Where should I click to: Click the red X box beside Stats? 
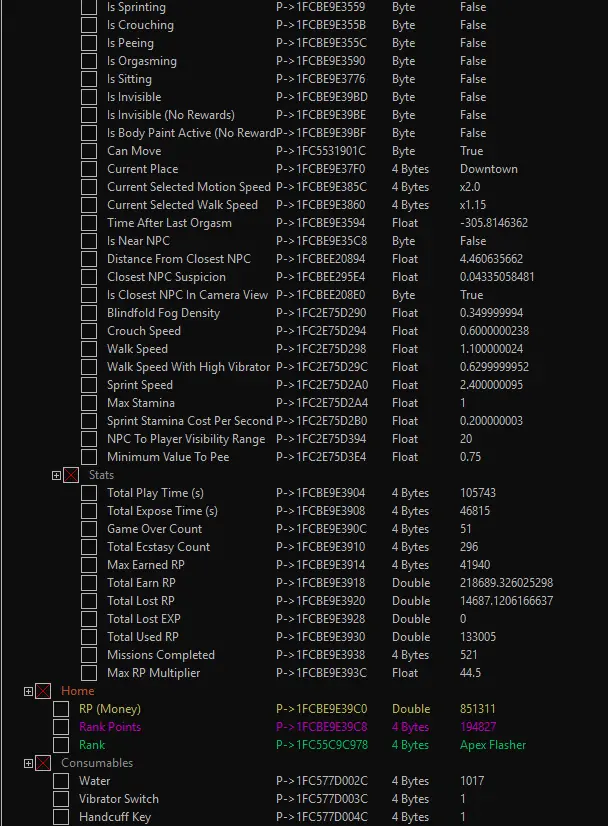71,476
